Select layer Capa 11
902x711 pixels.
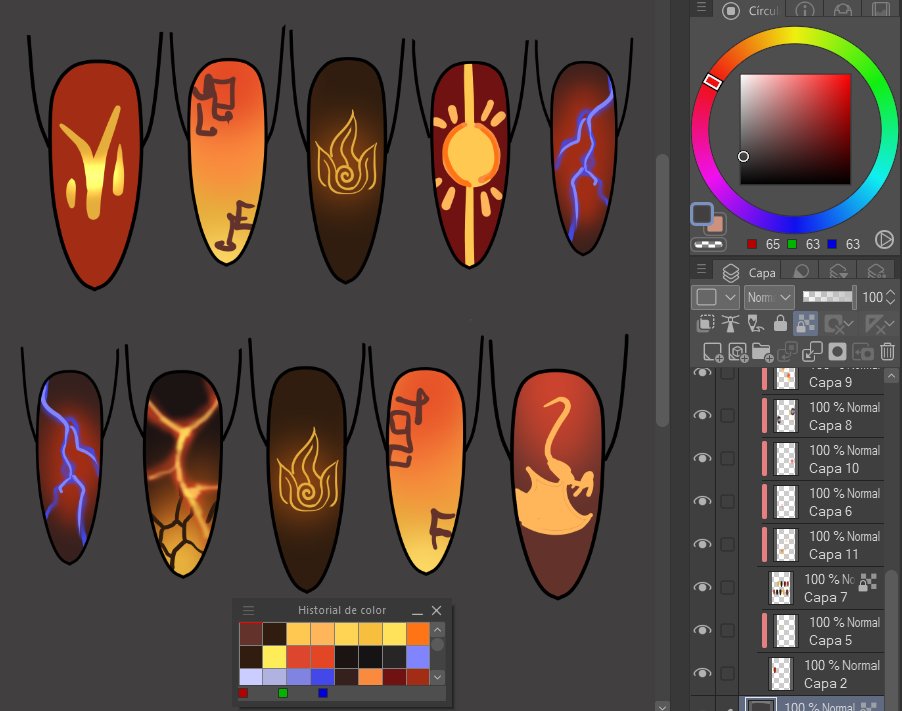point(823,545)
